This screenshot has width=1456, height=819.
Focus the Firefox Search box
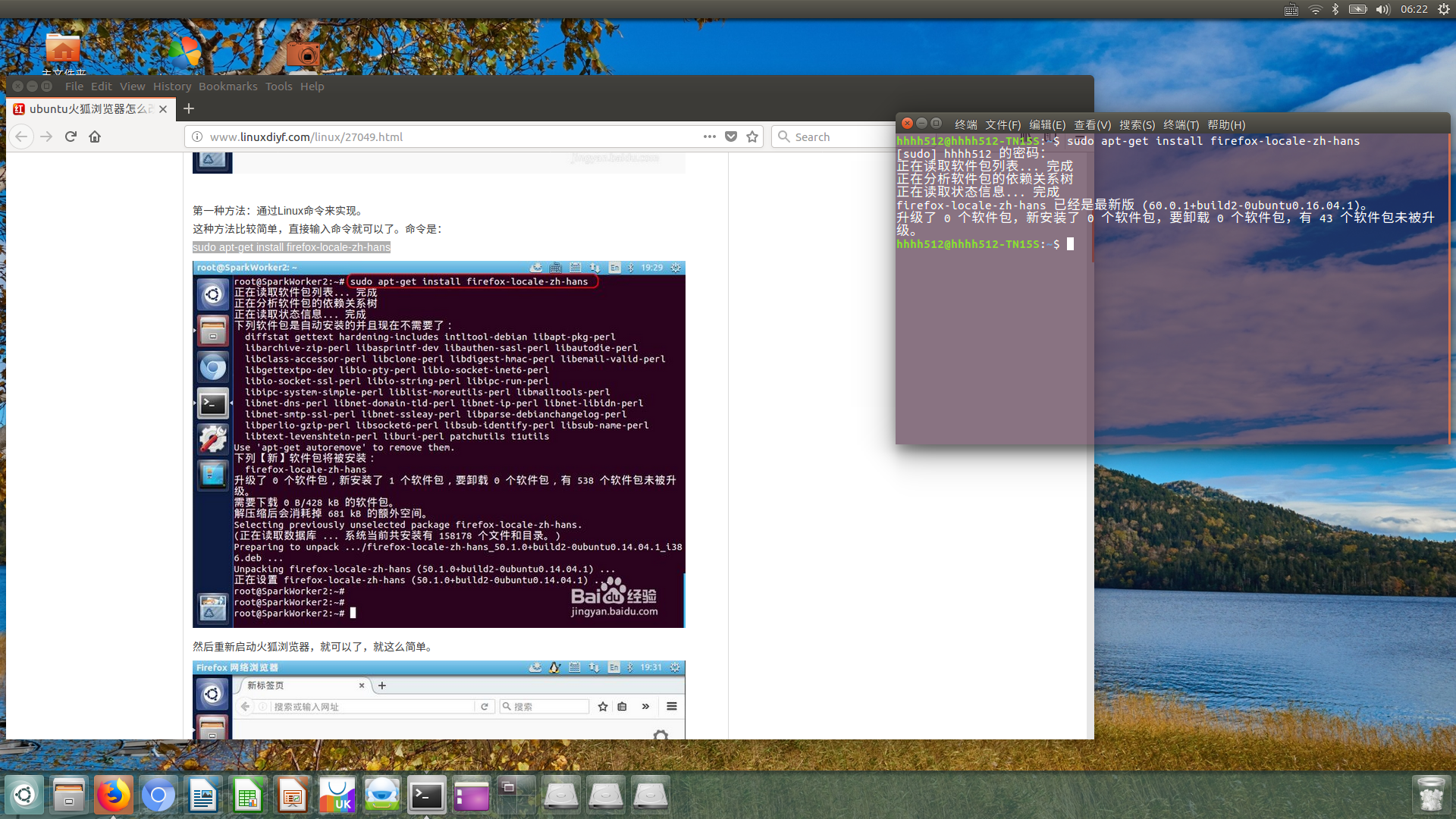834,136
